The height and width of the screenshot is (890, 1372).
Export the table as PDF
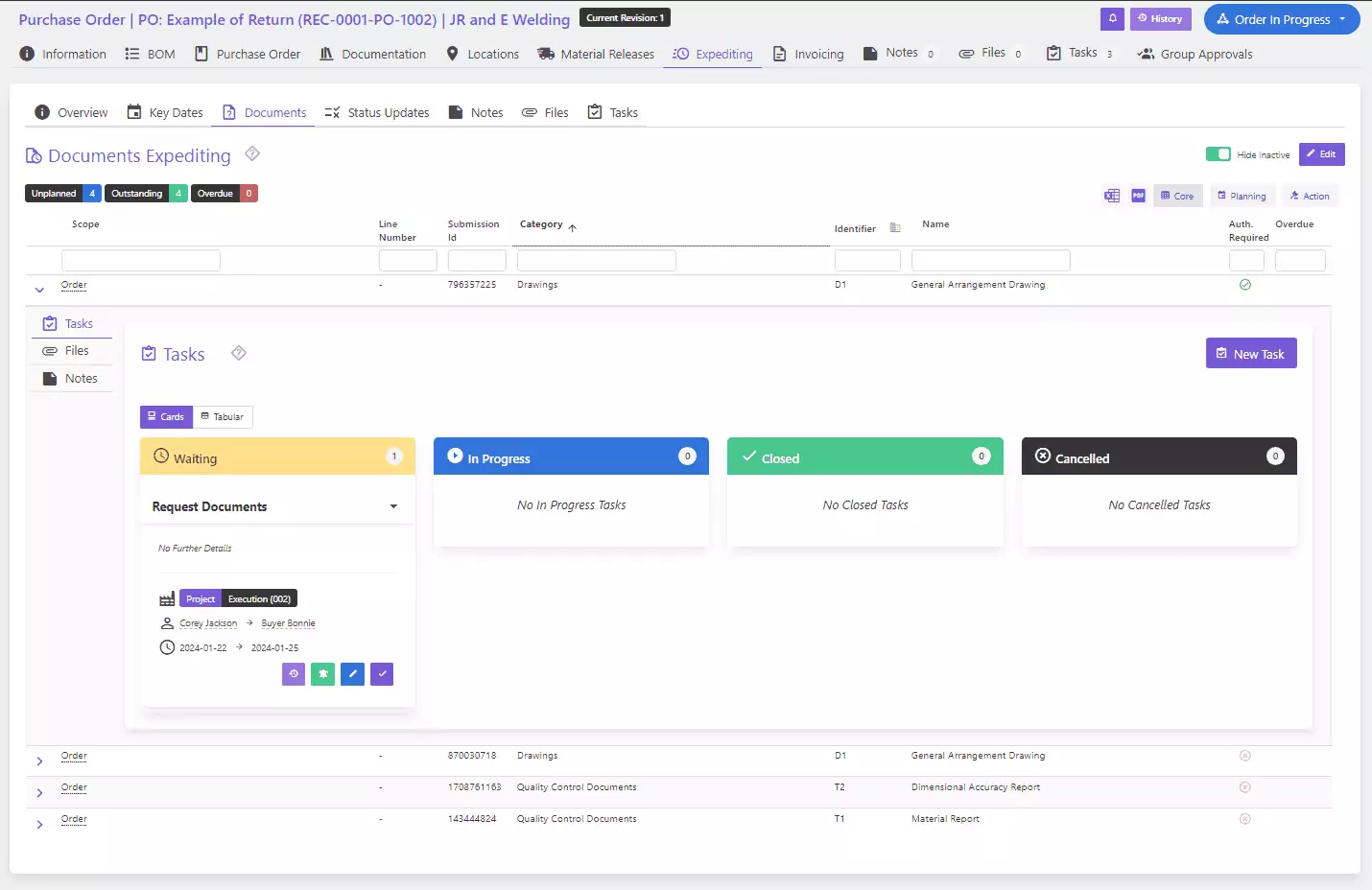(1138, 196)
